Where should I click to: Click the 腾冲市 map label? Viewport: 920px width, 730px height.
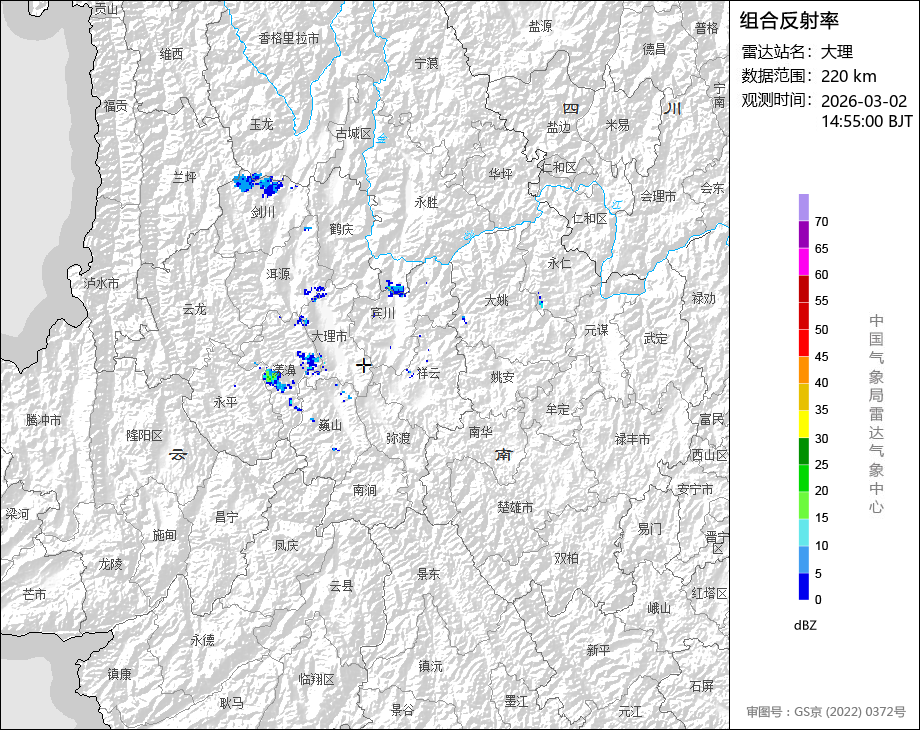coord(43,420)
